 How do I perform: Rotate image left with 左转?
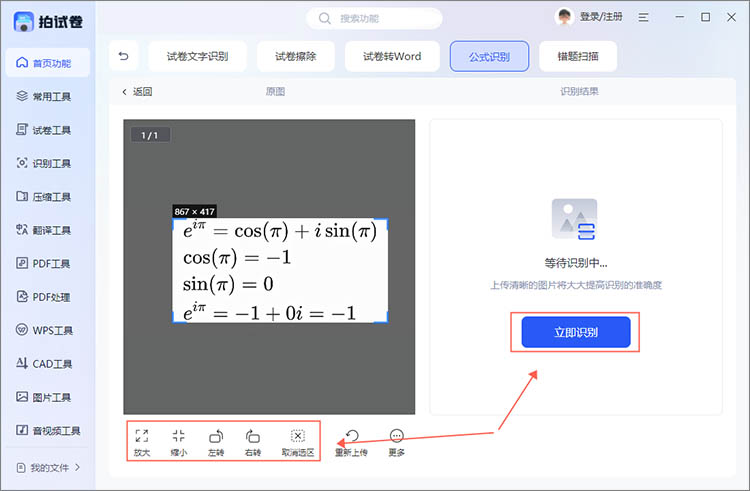point(216,442)
